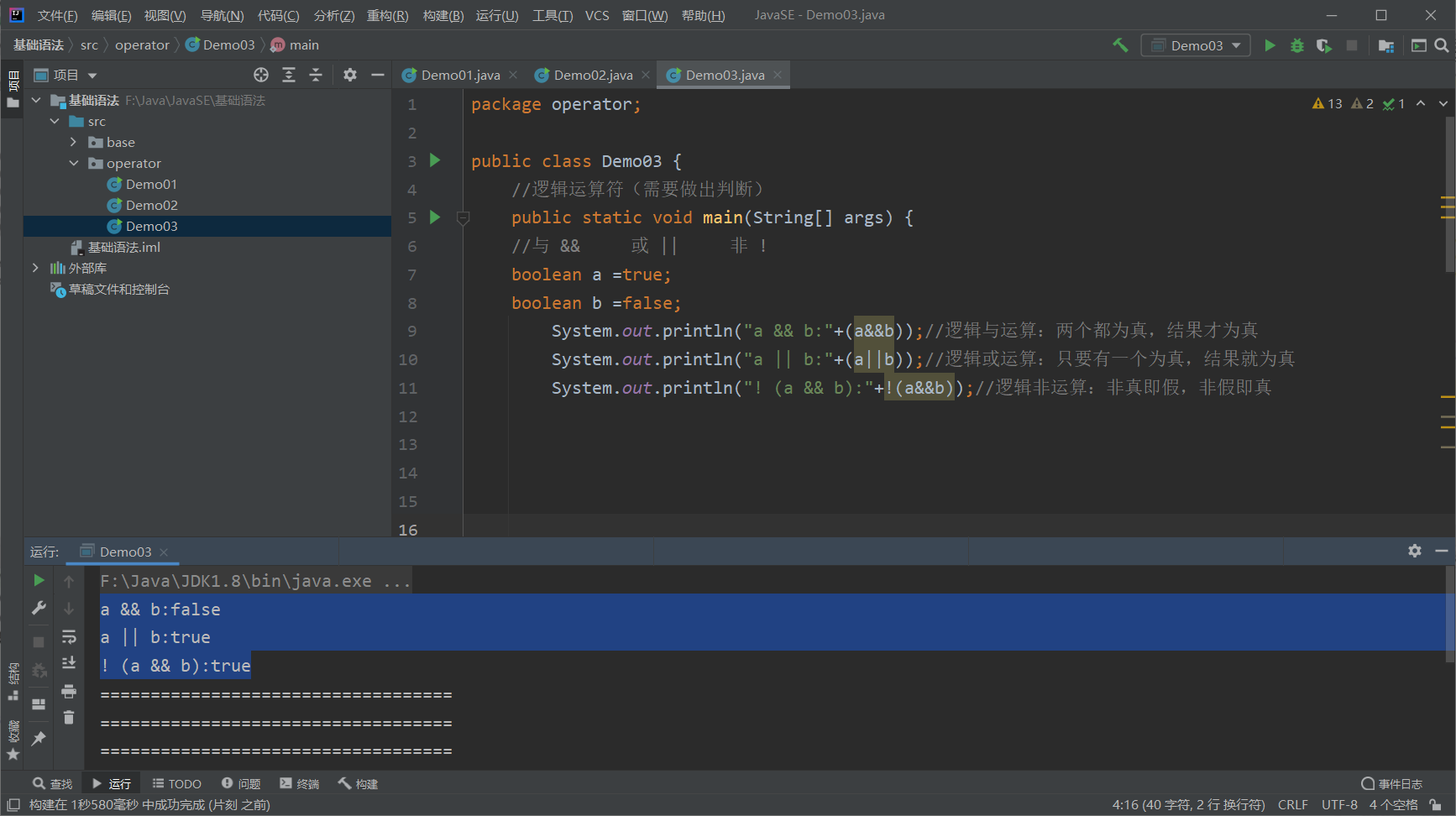
Task: Open the 重构(R) menu
Action: click(387, 15)
